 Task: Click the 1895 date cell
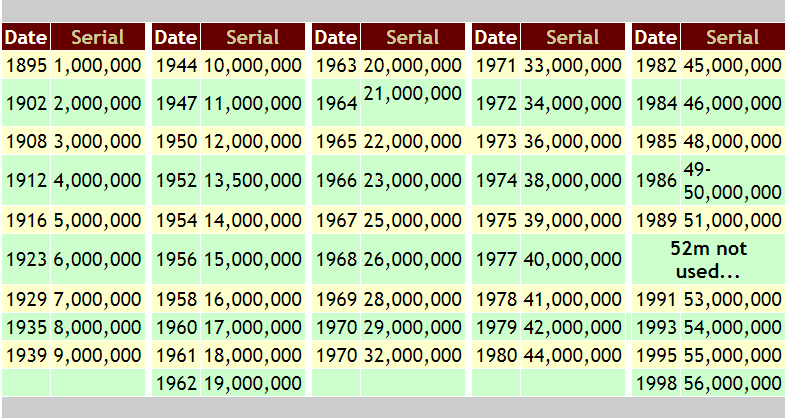coord(26,65)
